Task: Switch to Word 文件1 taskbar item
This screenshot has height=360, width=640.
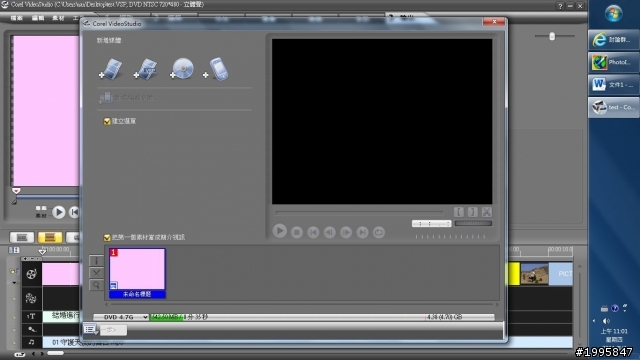Action: pos(613,84)
